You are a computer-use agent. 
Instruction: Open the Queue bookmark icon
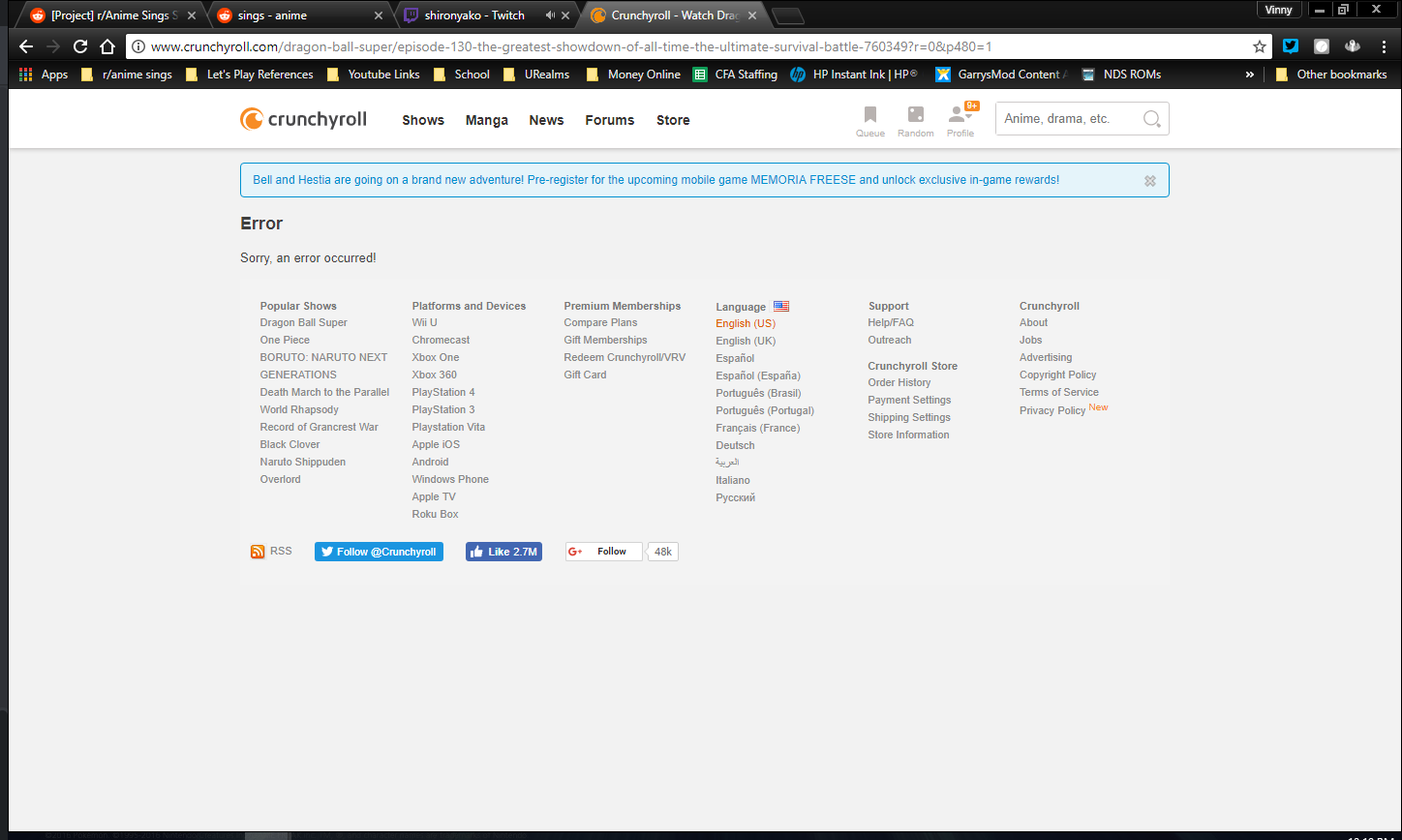click(x=870, y=122)
